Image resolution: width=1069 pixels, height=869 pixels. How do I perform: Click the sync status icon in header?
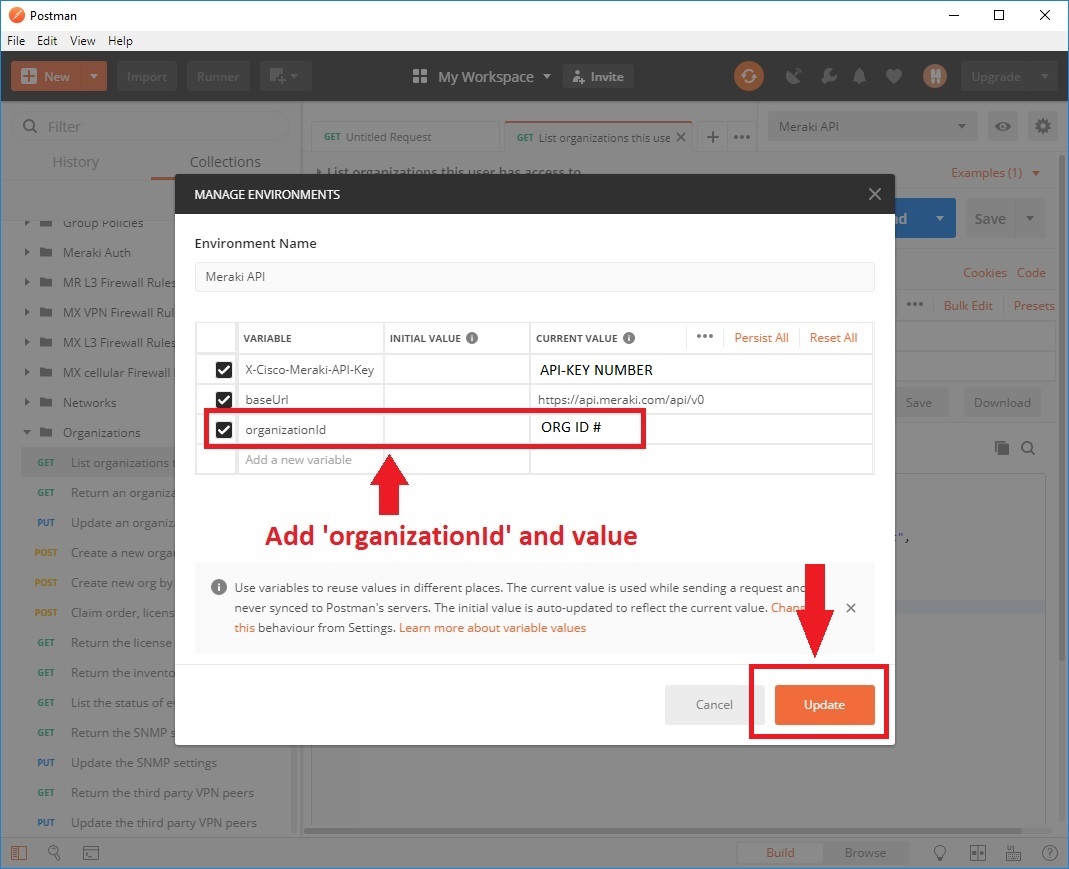(x=748, y=76)
